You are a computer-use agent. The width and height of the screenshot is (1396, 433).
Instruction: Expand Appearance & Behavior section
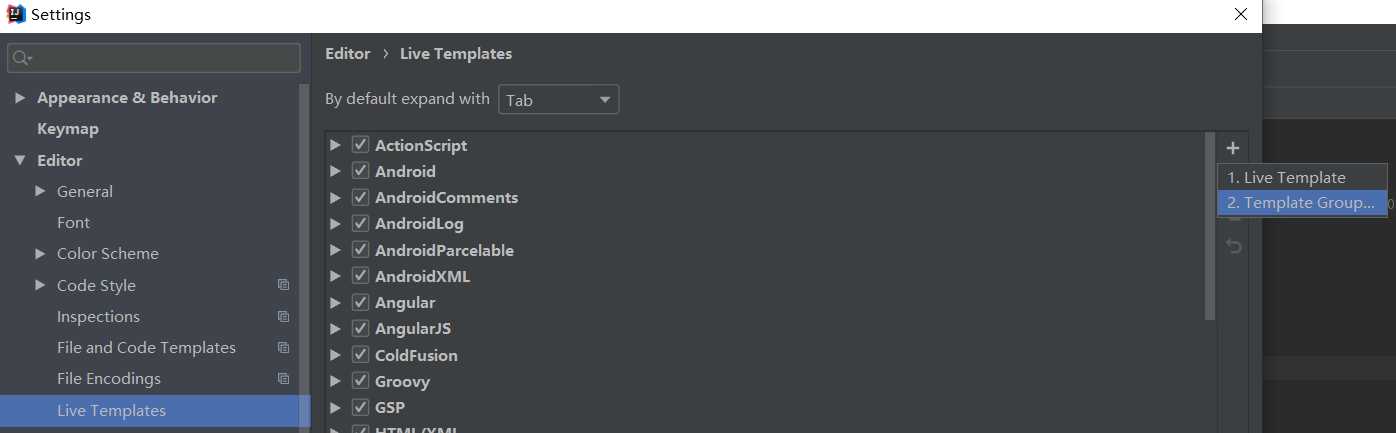point(20,98)
